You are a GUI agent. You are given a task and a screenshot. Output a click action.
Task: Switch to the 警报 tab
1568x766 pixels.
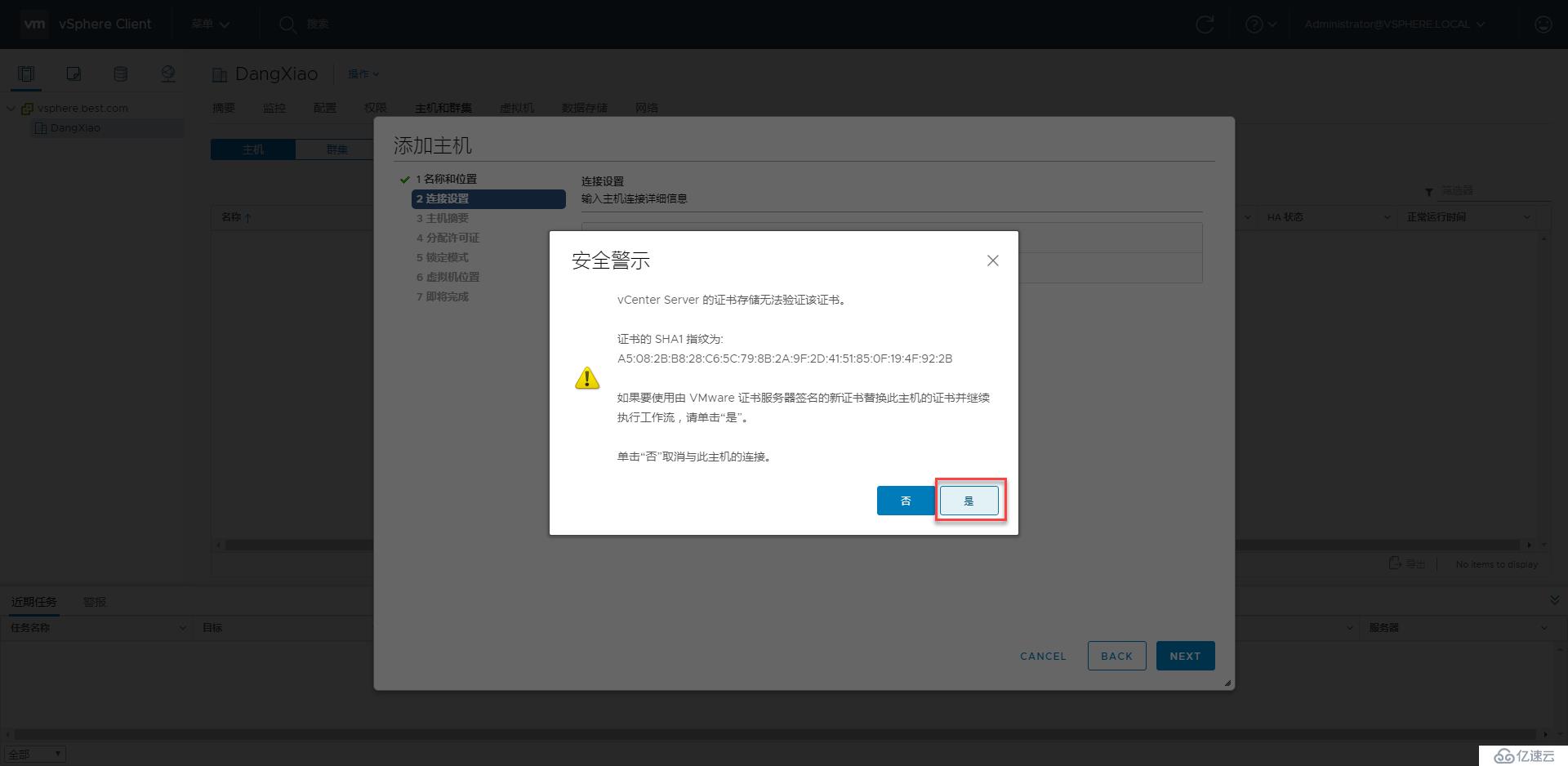coord(95,602)
